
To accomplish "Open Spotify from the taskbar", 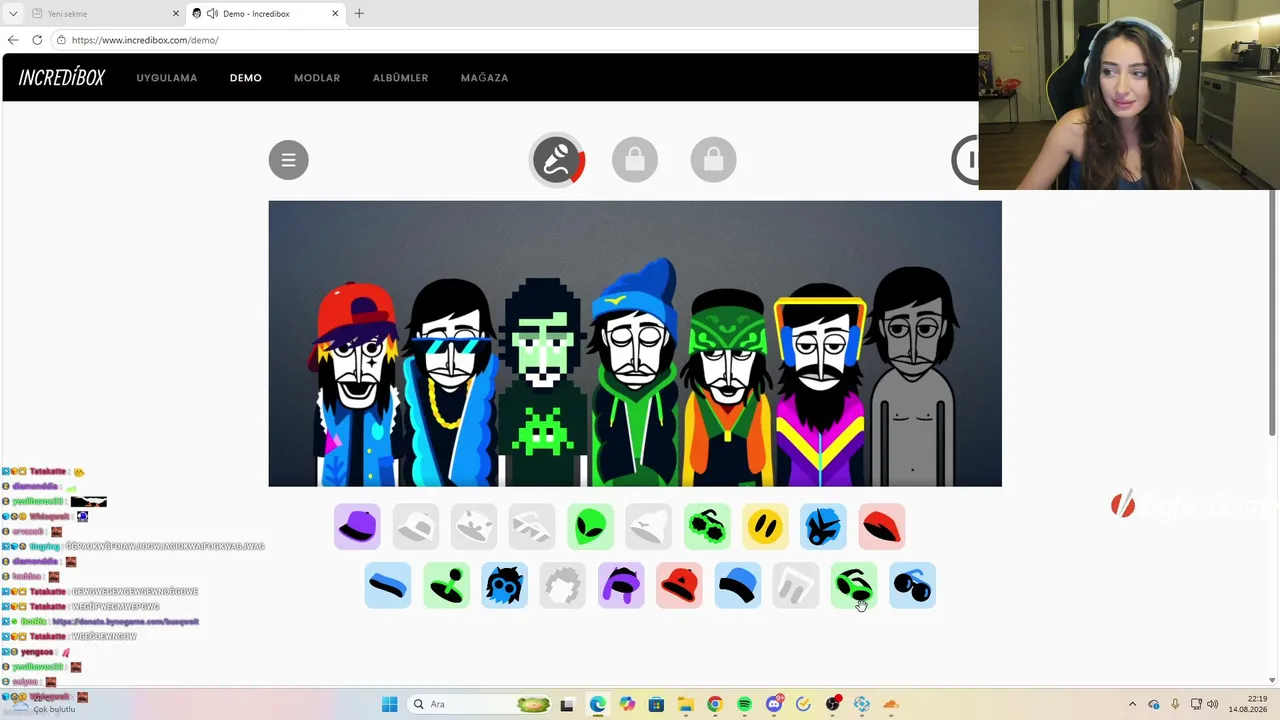I will (744, 704).
